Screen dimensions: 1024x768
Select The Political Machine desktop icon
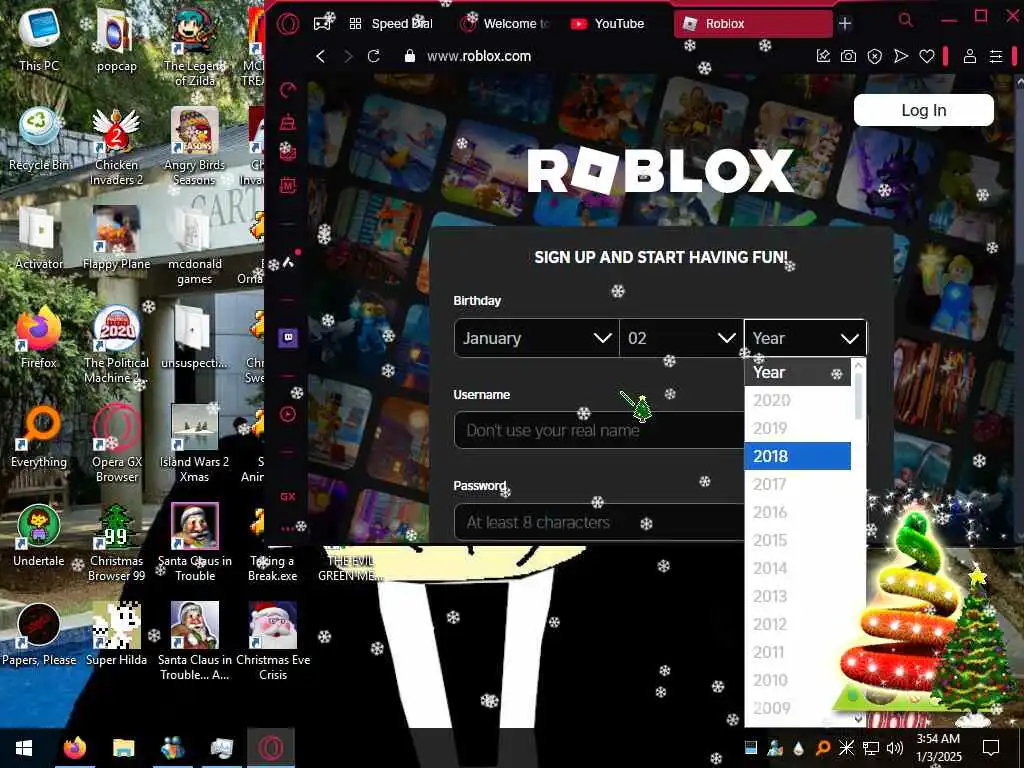116,345
